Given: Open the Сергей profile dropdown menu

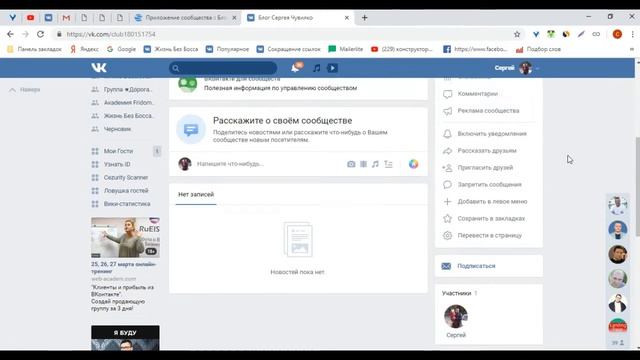Looking at the screenshot, I should (x=517, y=68).
